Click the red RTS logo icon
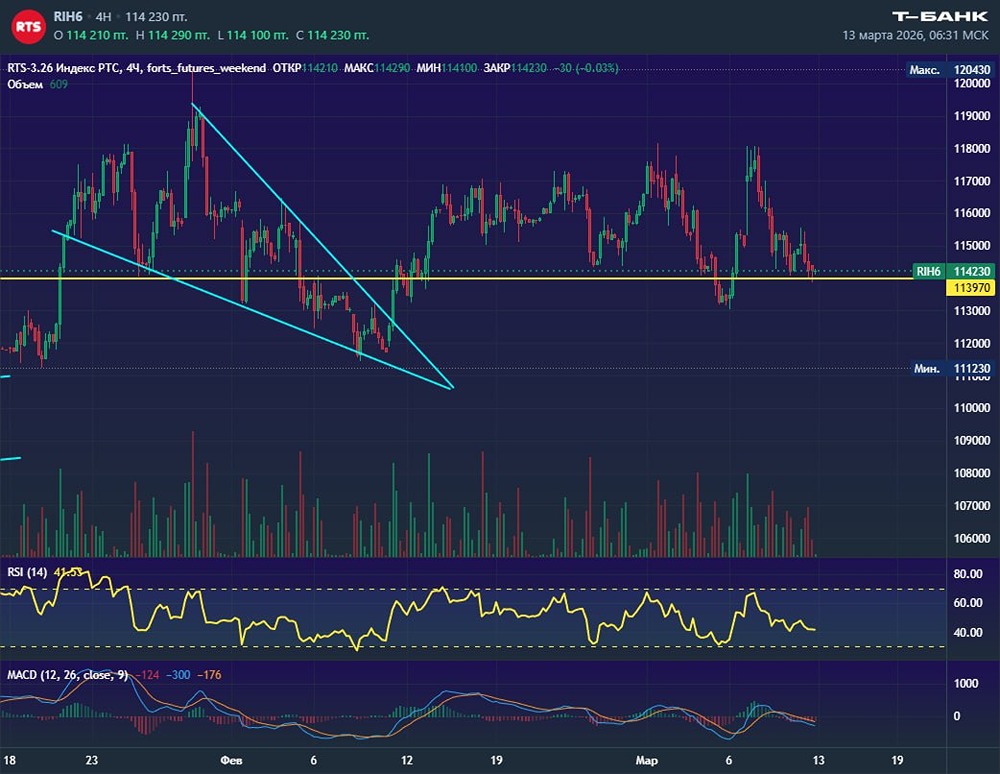The image size is (1000, 774). 29,27
